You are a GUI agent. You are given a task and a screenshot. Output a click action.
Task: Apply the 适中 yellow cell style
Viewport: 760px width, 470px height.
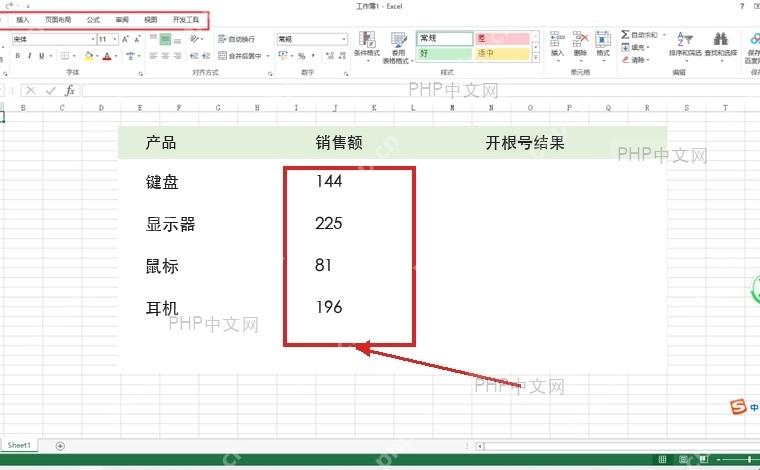click(502, 53)
